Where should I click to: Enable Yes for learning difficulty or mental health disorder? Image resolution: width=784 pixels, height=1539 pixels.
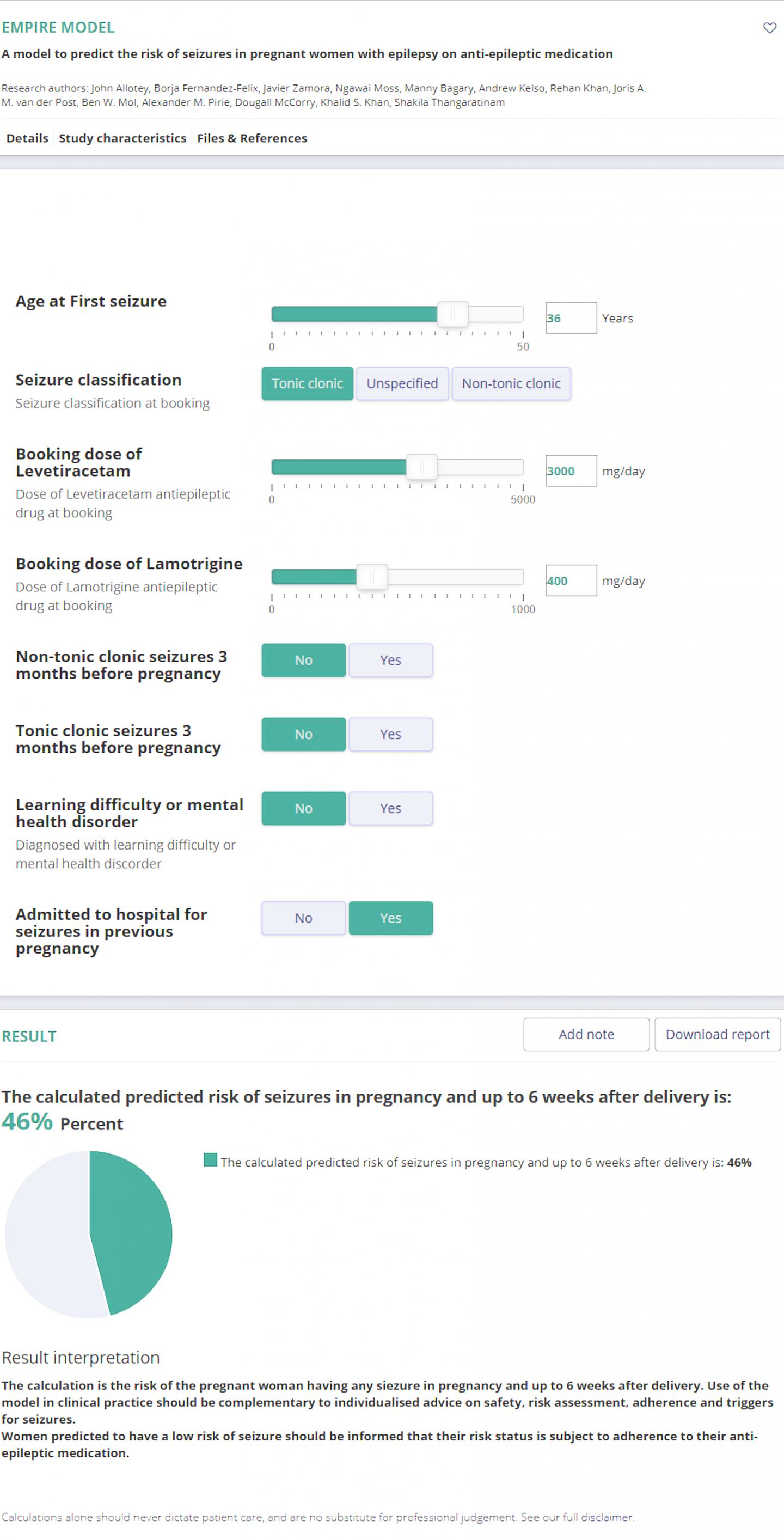(x=390, y=808)
